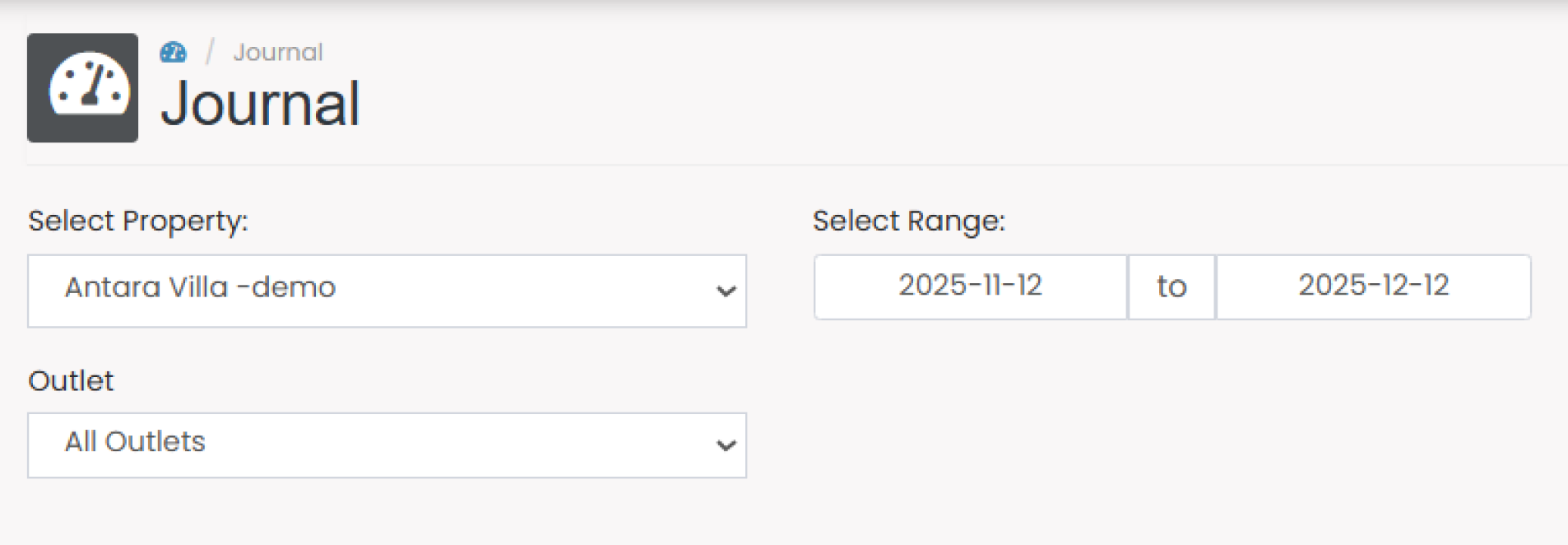
Task: Click the "to" separator between dates
Action: click(1171, 286)
